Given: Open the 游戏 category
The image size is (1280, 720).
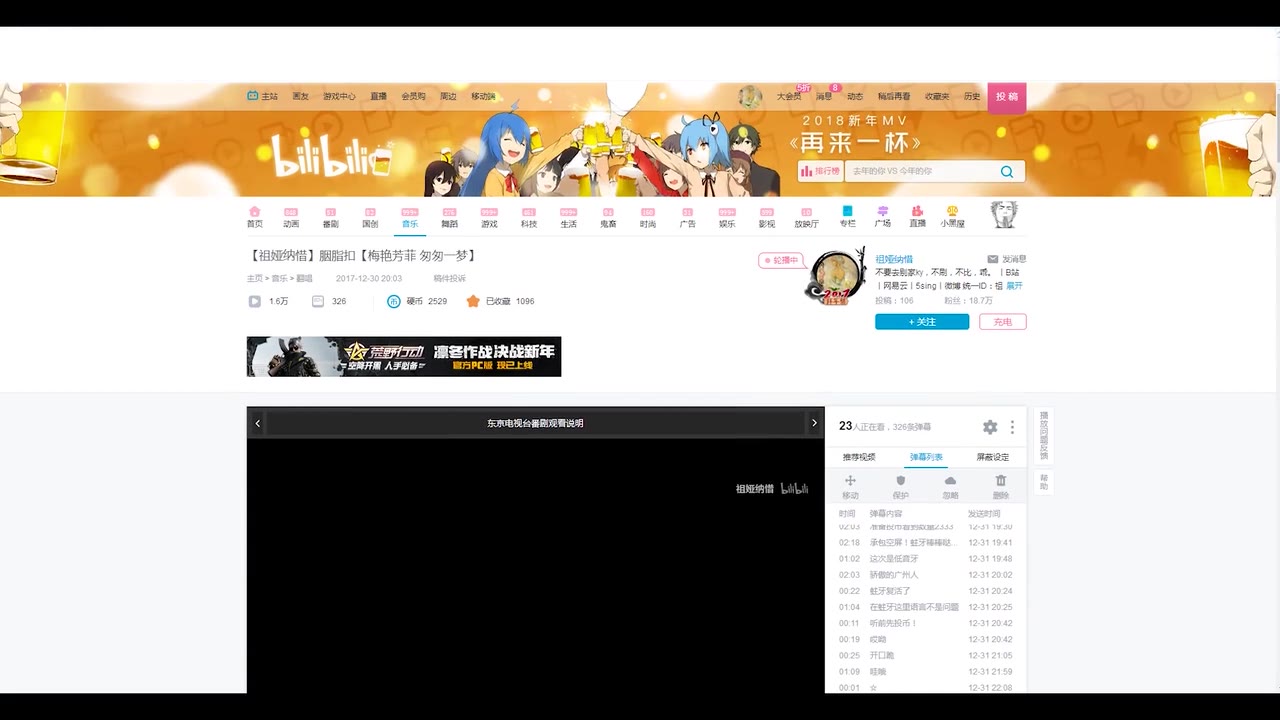Looking at the screenshot, I should [x=489, y=217].
